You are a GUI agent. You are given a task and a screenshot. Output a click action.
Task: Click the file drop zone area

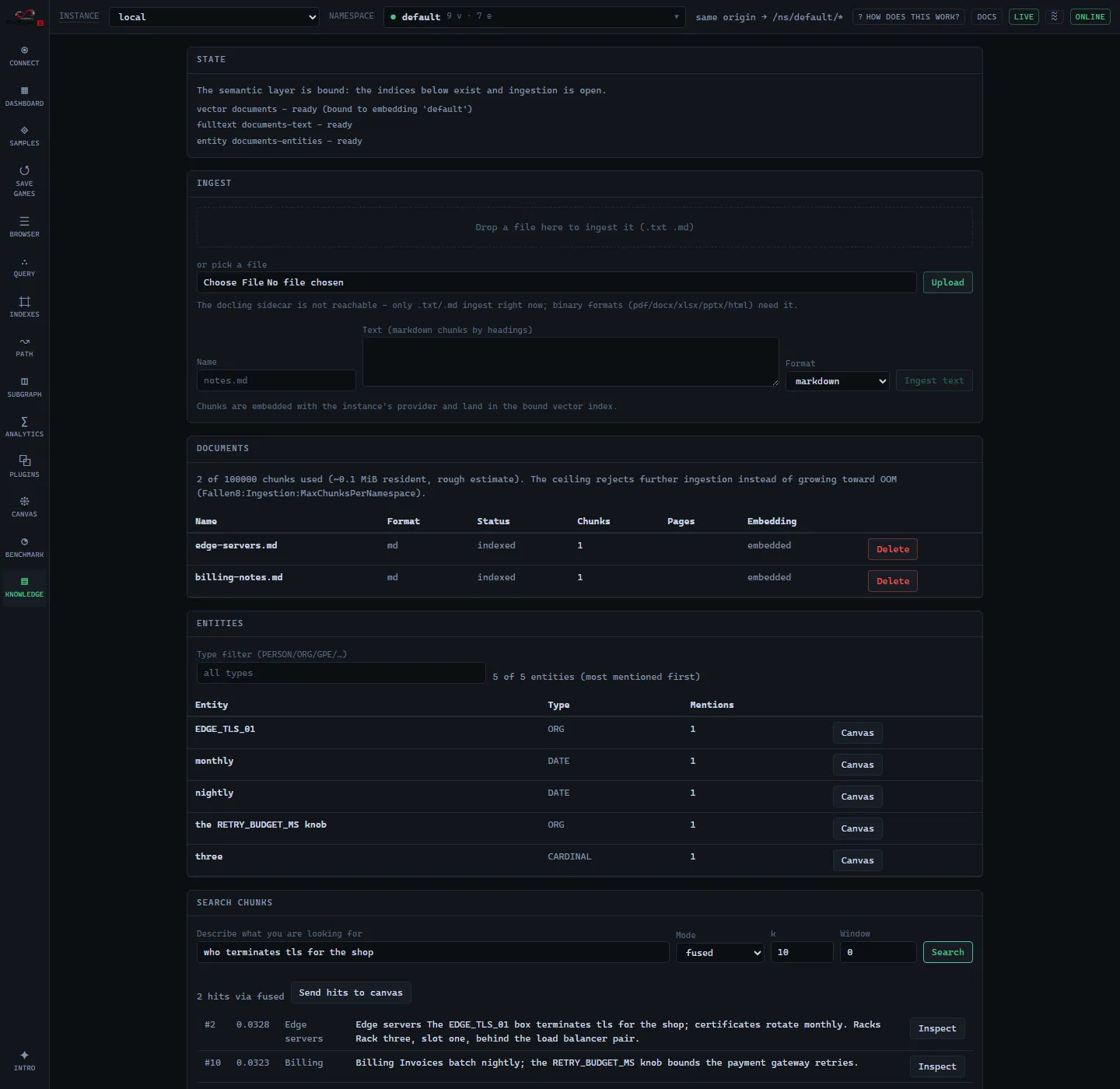point(584,227)
